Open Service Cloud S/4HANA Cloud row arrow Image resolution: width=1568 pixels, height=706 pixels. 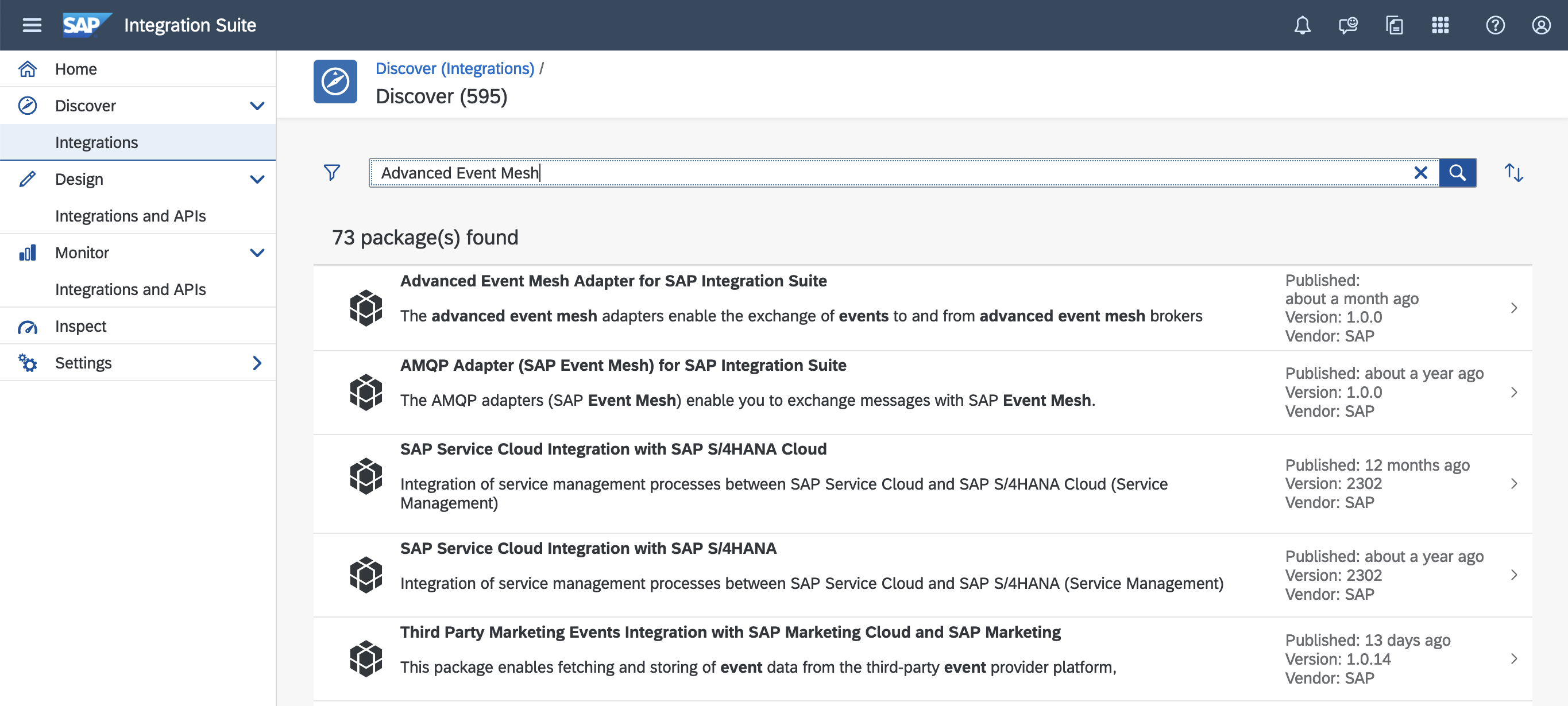[x=1514, y=483]
